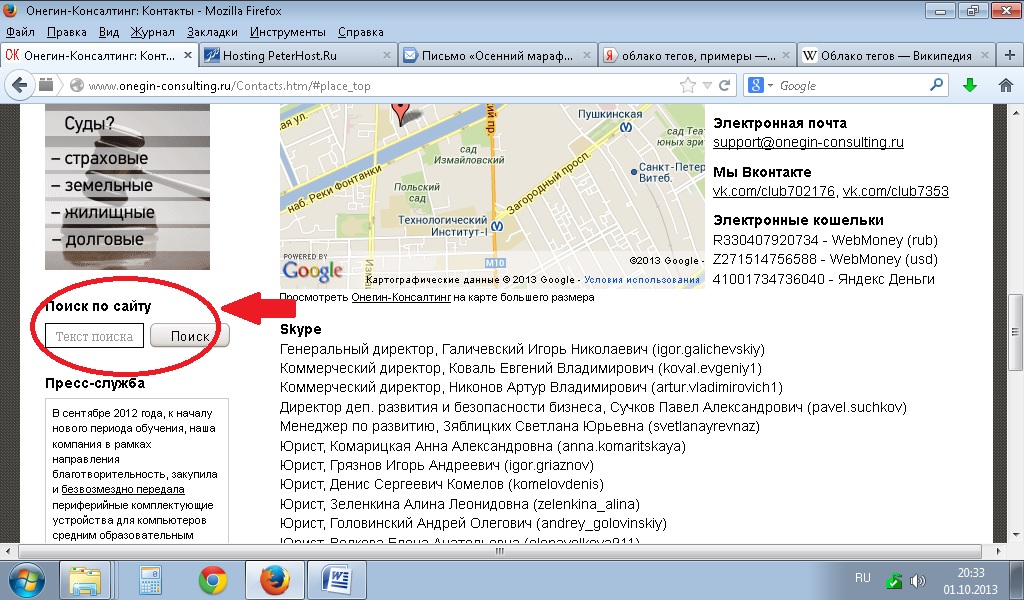The image size is (1024, 600).
Task: Reload the page using the refresh icon
Action: point(724,86)
